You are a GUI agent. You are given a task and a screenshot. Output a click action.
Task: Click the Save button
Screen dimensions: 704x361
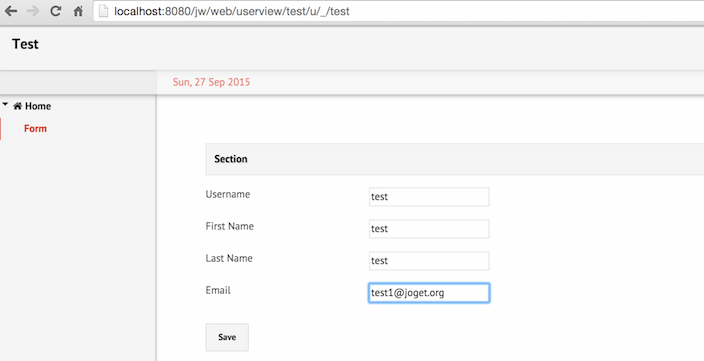[227, 337]
